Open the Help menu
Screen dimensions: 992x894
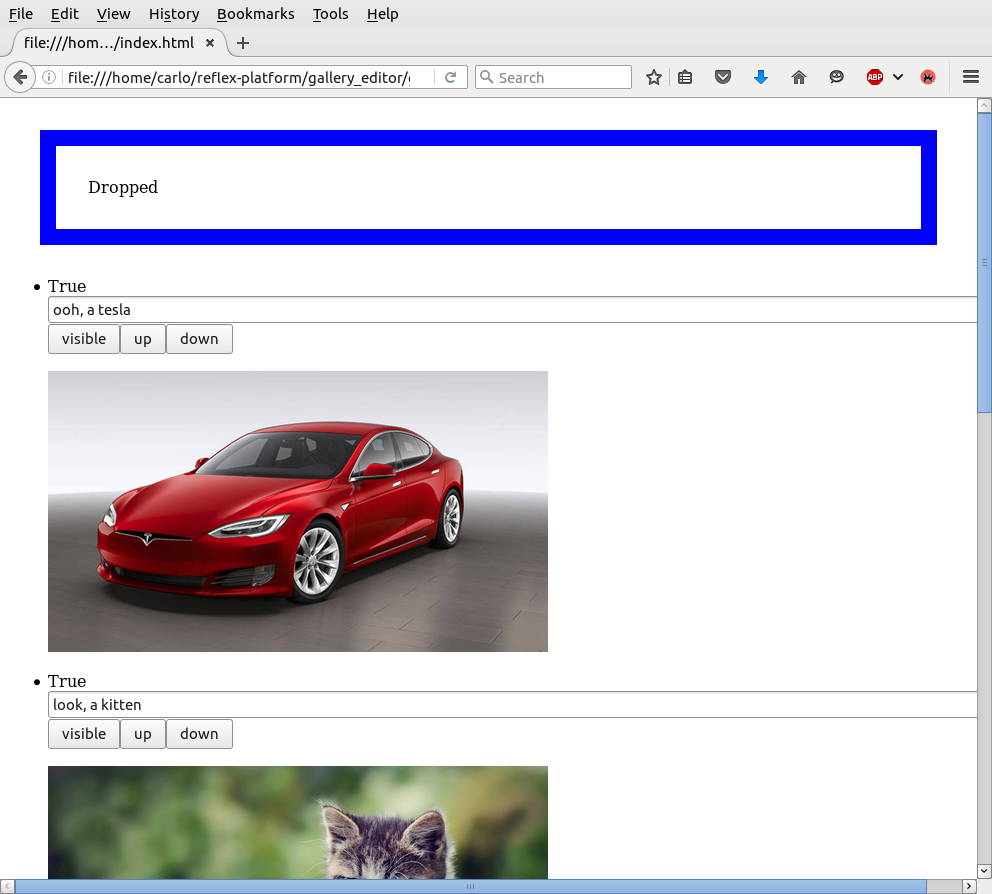[383, 14]
